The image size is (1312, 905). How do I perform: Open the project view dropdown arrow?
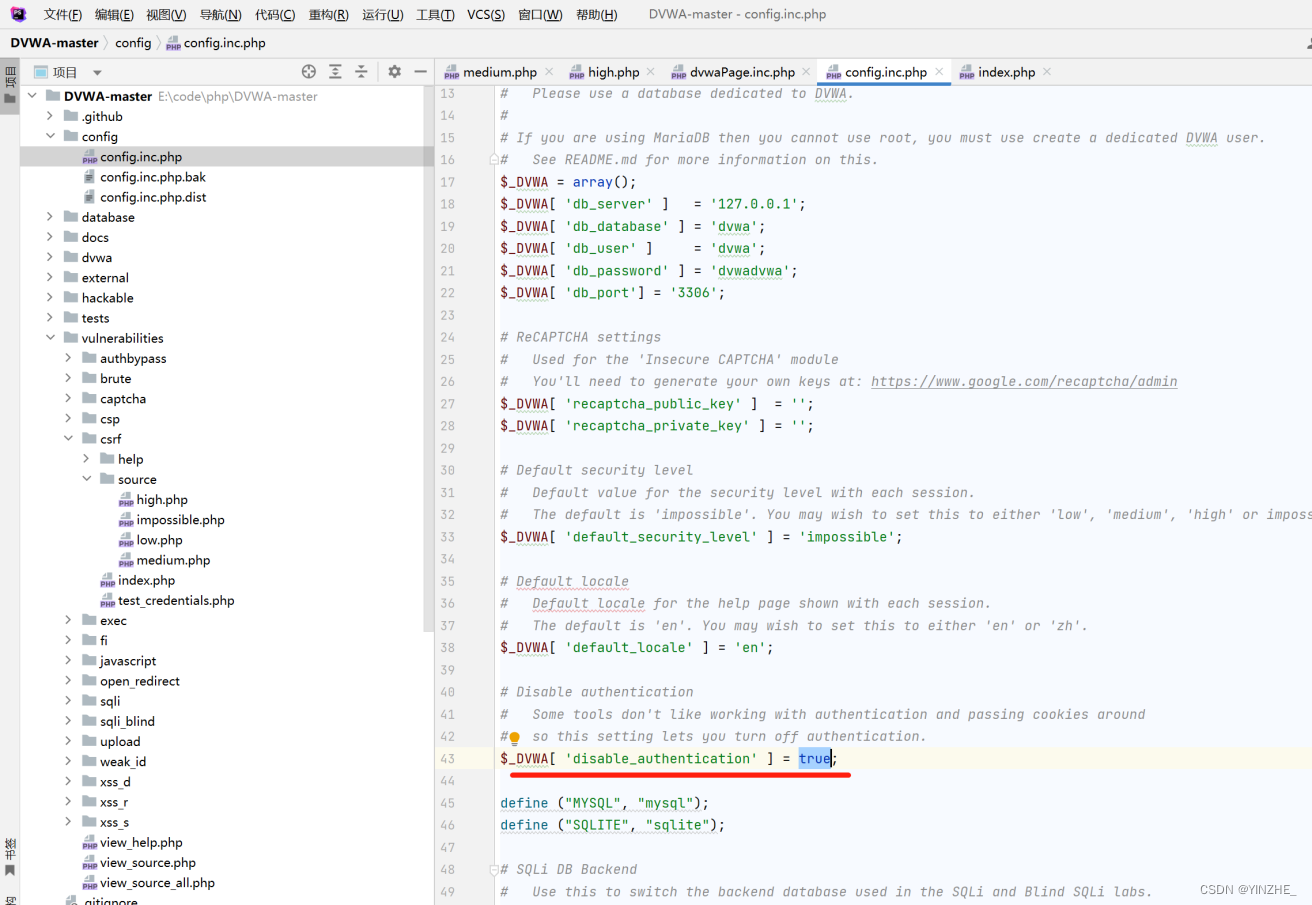pos(97,72)
